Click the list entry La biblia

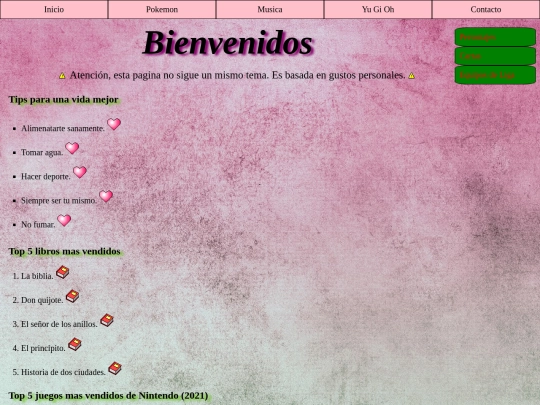tap(37, 276)
